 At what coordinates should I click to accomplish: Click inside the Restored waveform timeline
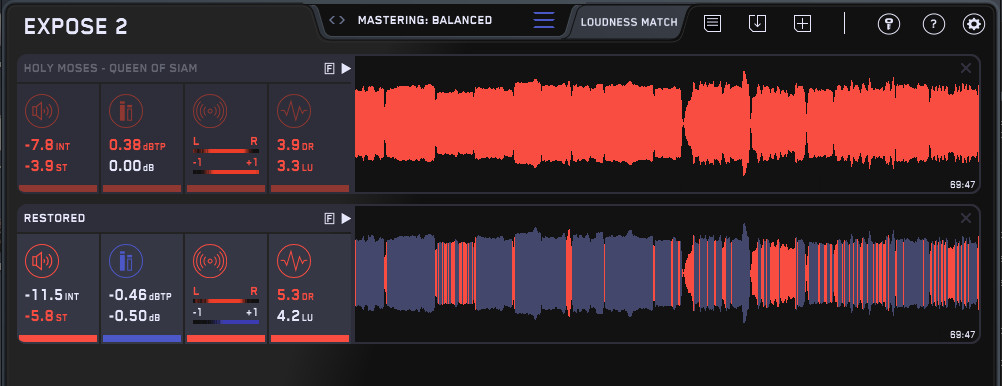pos(667,274)
